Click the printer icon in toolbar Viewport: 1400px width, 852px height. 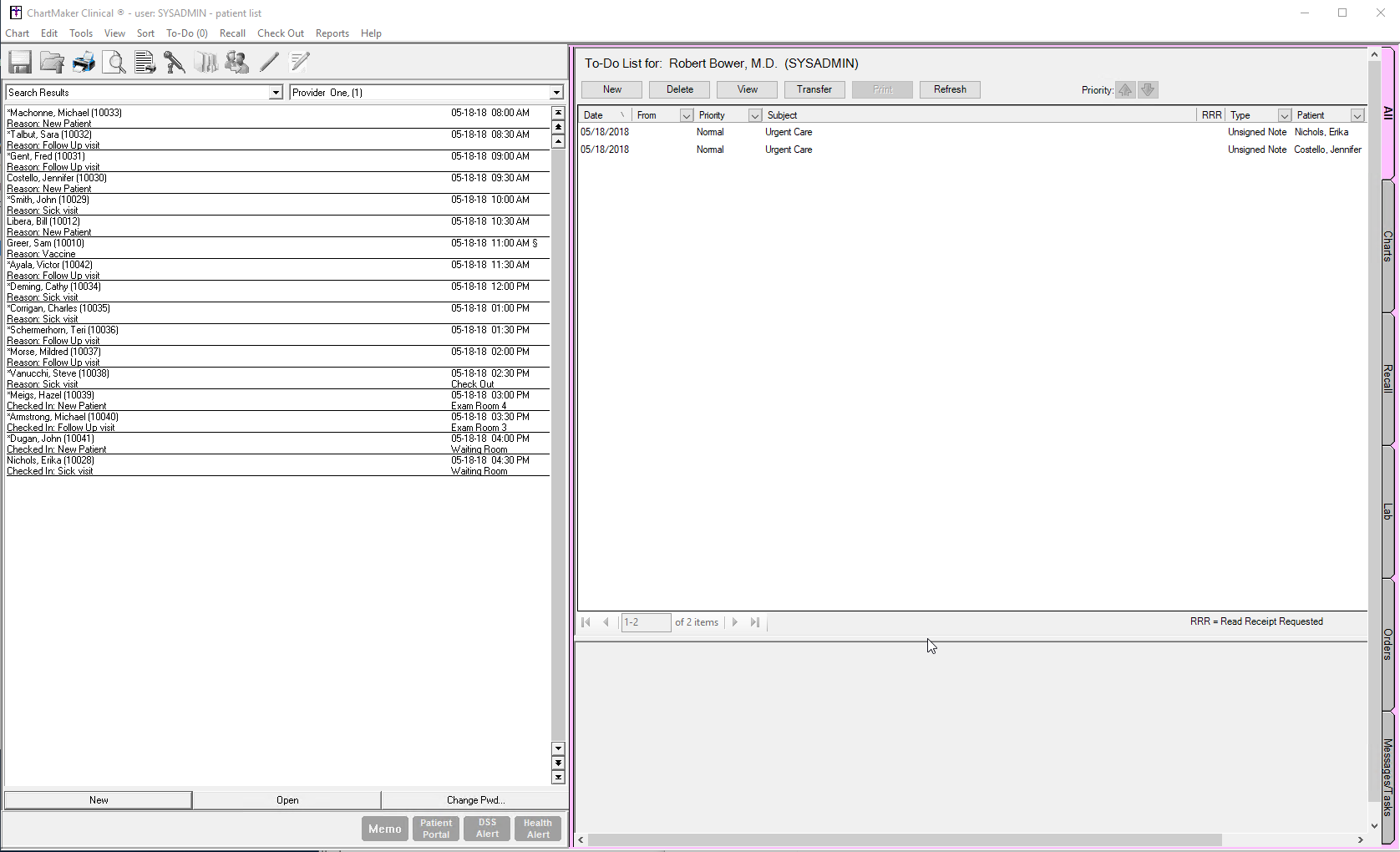click(x=84, y=63)
